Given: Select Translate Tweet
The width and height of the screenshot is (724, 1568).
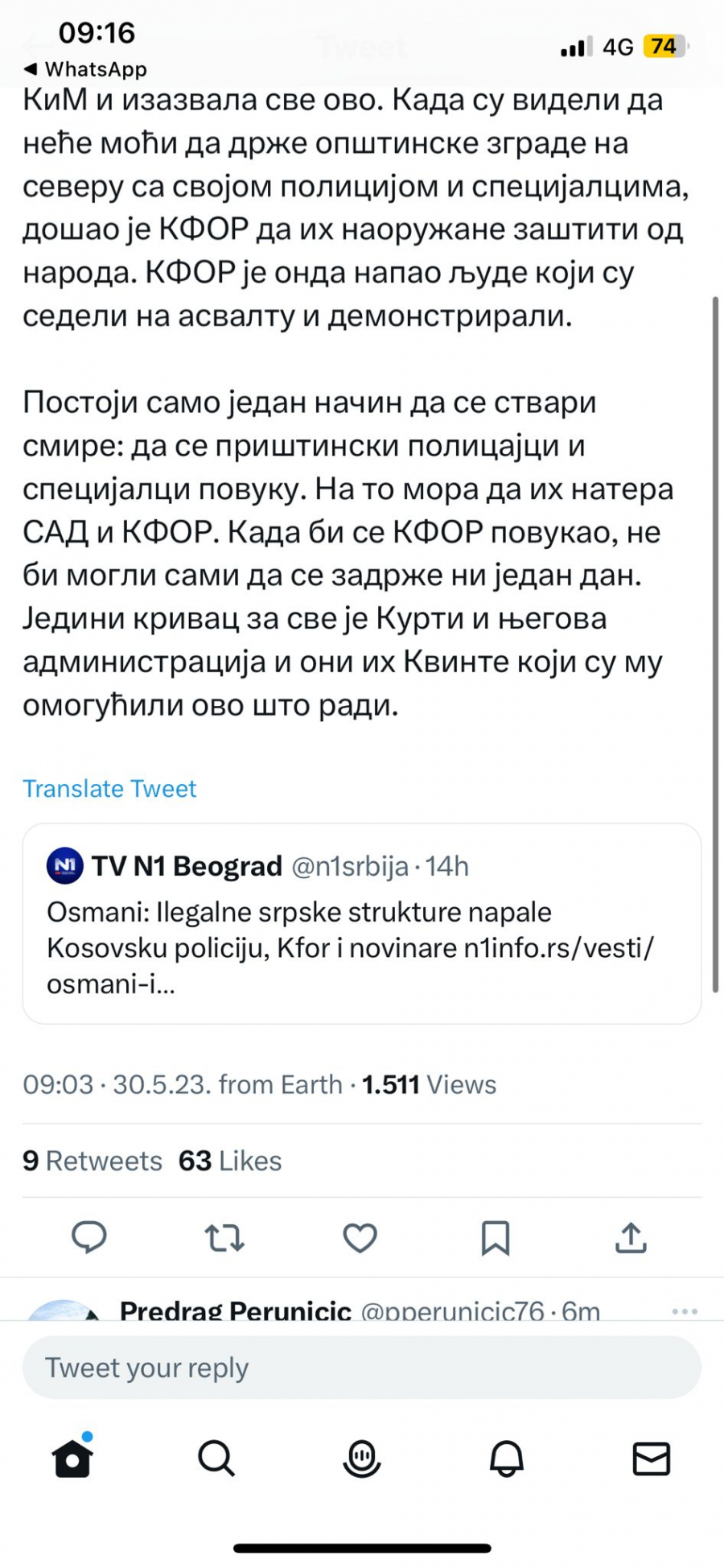Looking at the screenshot, I should click(x=110, y=789).
